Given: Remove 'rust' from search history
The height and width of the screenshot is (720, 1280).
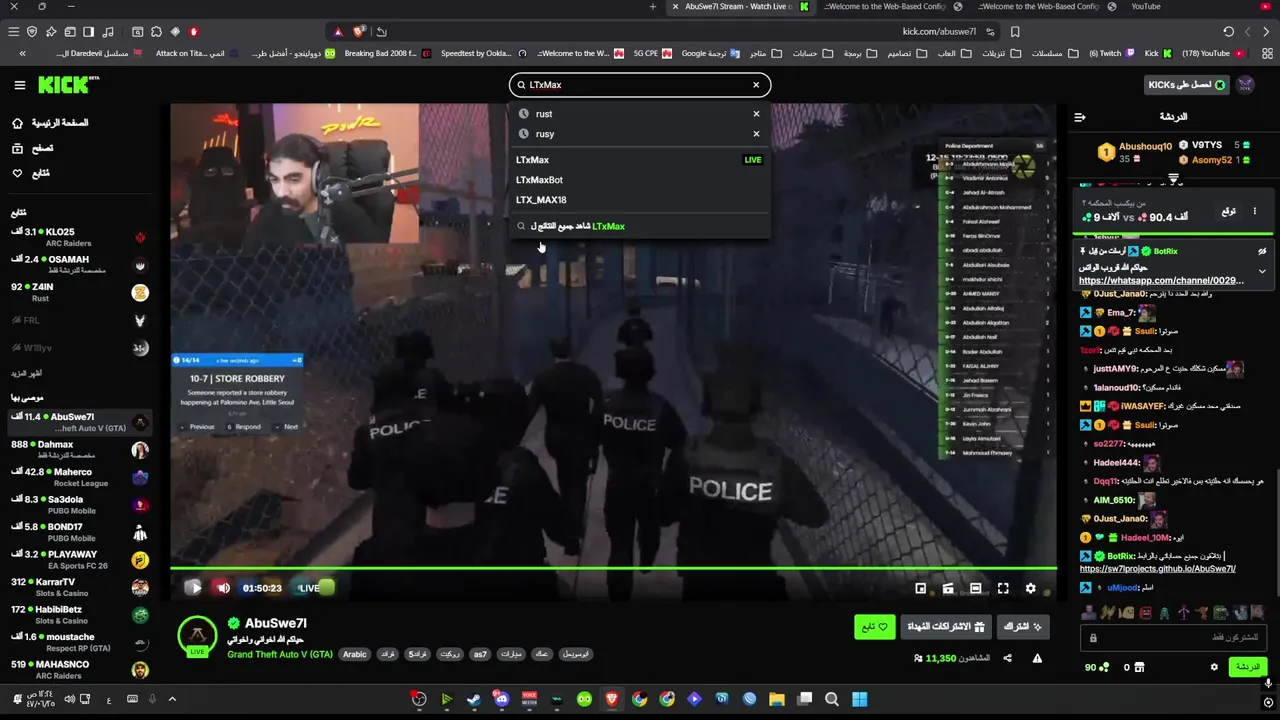Looking at the screenshot, I should [x=756, y=114].
